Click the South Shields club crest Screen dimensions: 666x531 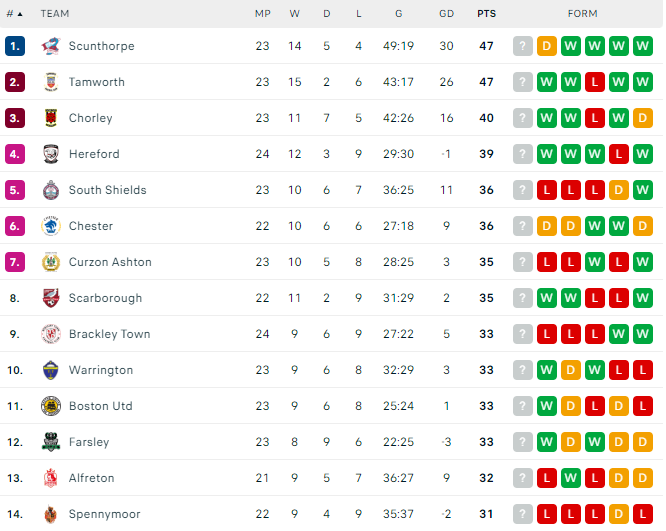51,190
